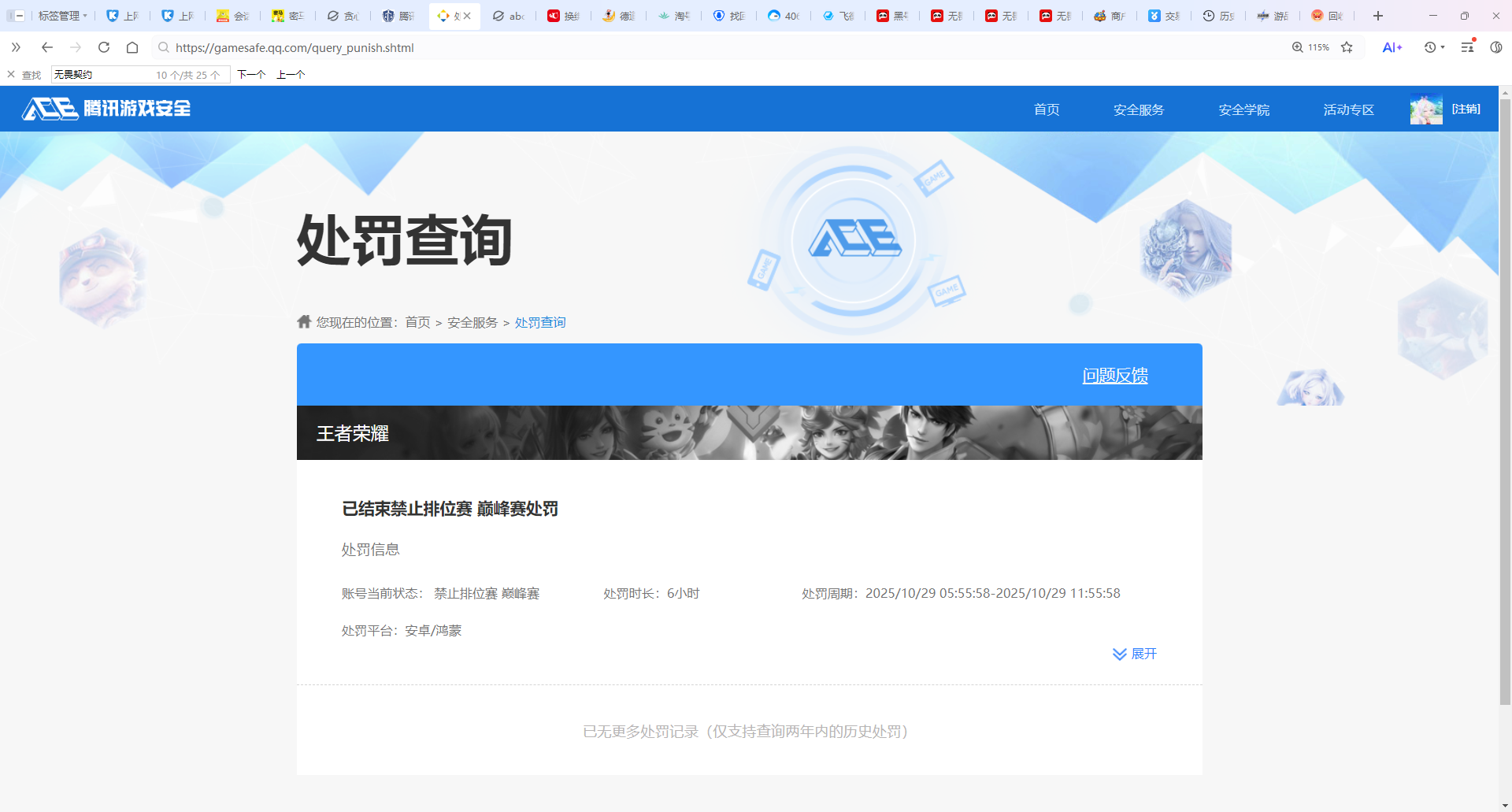Open the zoom level 115% control
Viewport: 1512px width, 812px height.
(x=1310, y=47)
